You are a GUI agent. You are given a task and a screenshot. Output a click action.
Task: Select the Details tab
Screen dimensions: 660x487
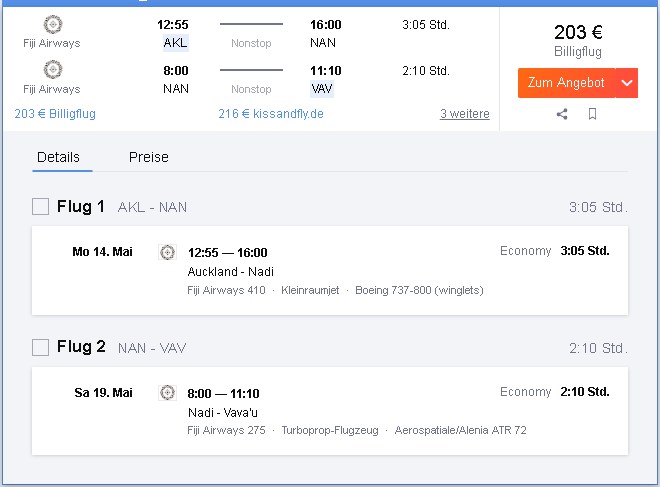point(59,157)
